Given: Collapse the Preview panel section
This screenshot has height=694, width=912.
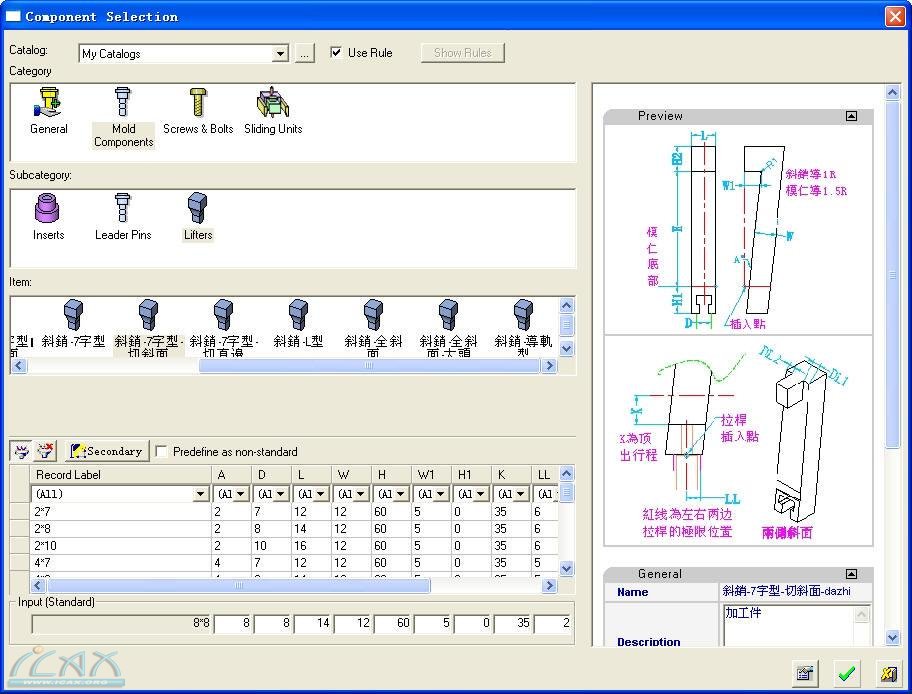Looking at the screenshot, I should [x=851, y=116].
